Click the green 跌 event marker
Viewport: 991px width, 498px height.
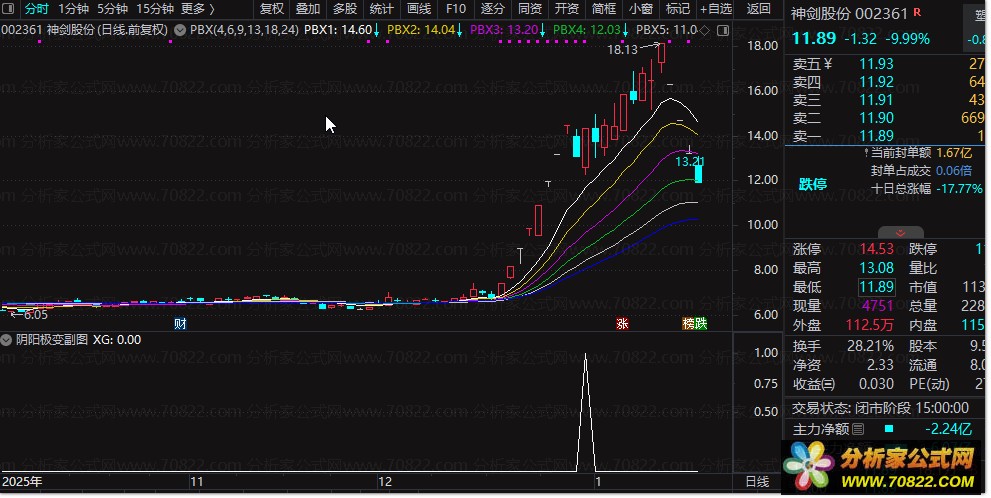701,324
